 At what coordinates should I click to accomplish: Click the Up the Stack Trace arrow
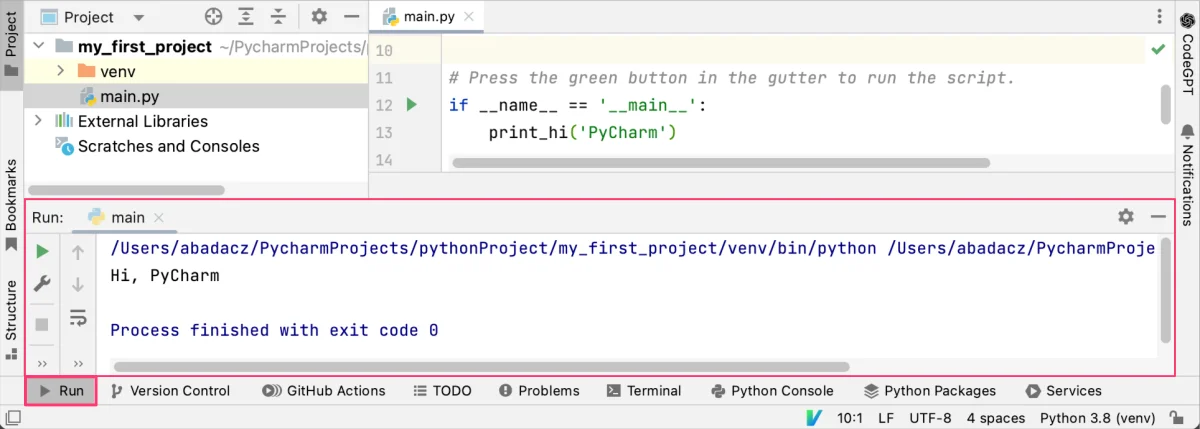coord(78,252)
